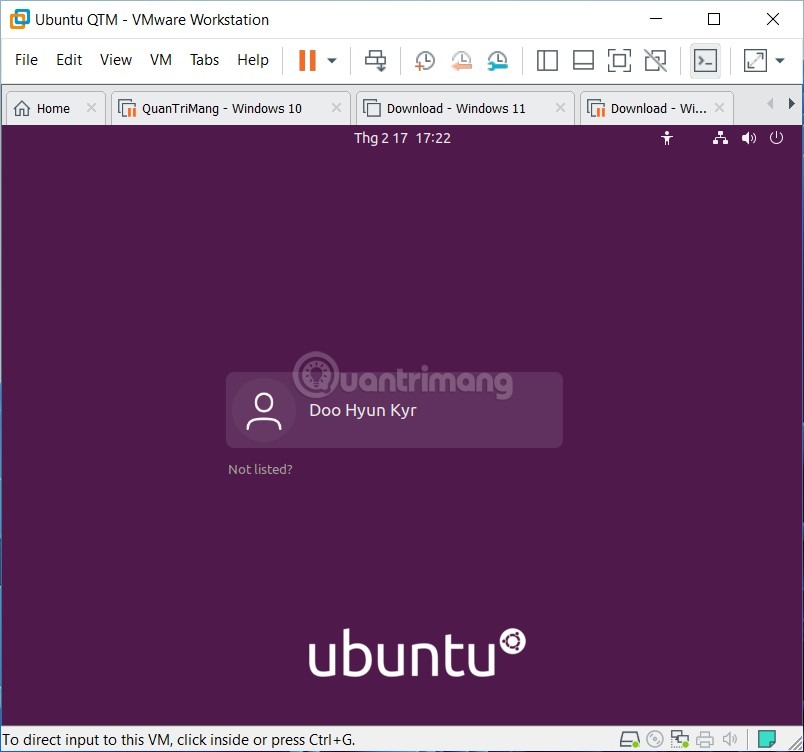Screen dimensions: 804x752
Task: Take a snapshot of this VM
Action: 425,60
